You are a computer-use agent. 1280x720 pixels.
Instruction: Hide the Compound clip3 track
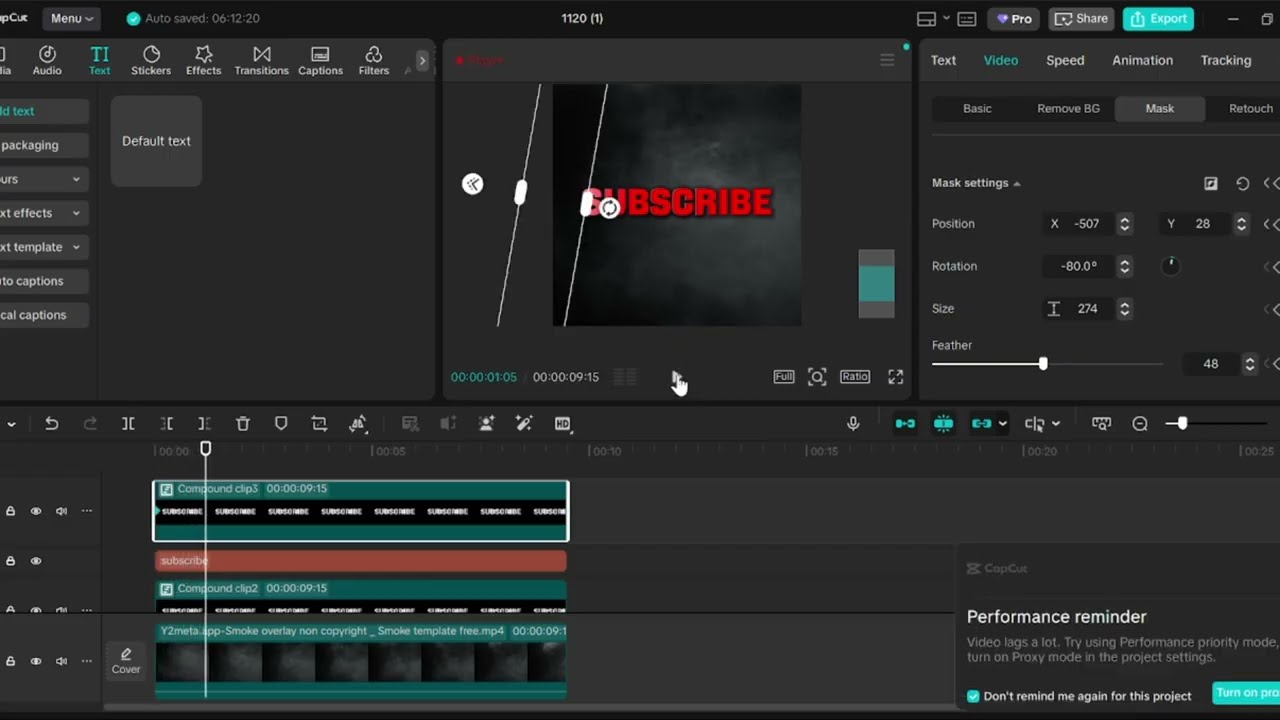pos(36,511)
